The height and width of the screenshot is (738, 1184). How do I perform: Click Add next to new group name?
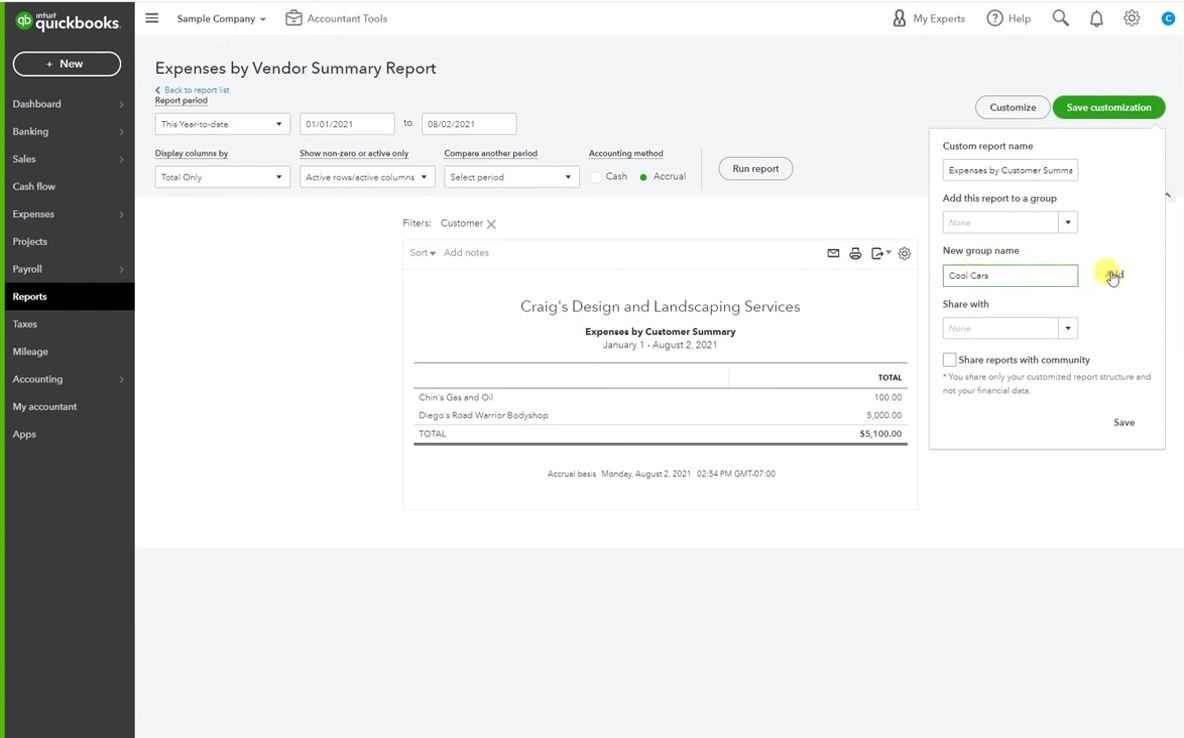point(1115,275)
